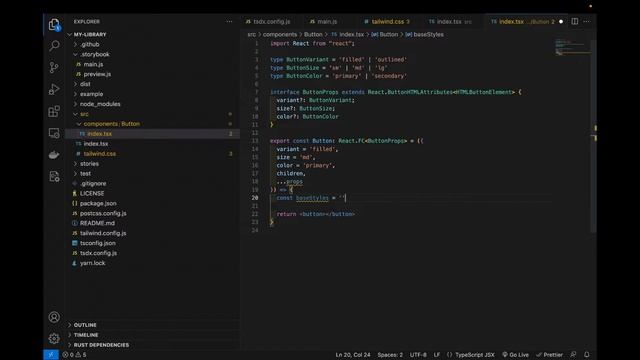The height and width of the screenshot is (360, 640).
Task: Click the components breadcrumb
Action: tap(280, 35)
